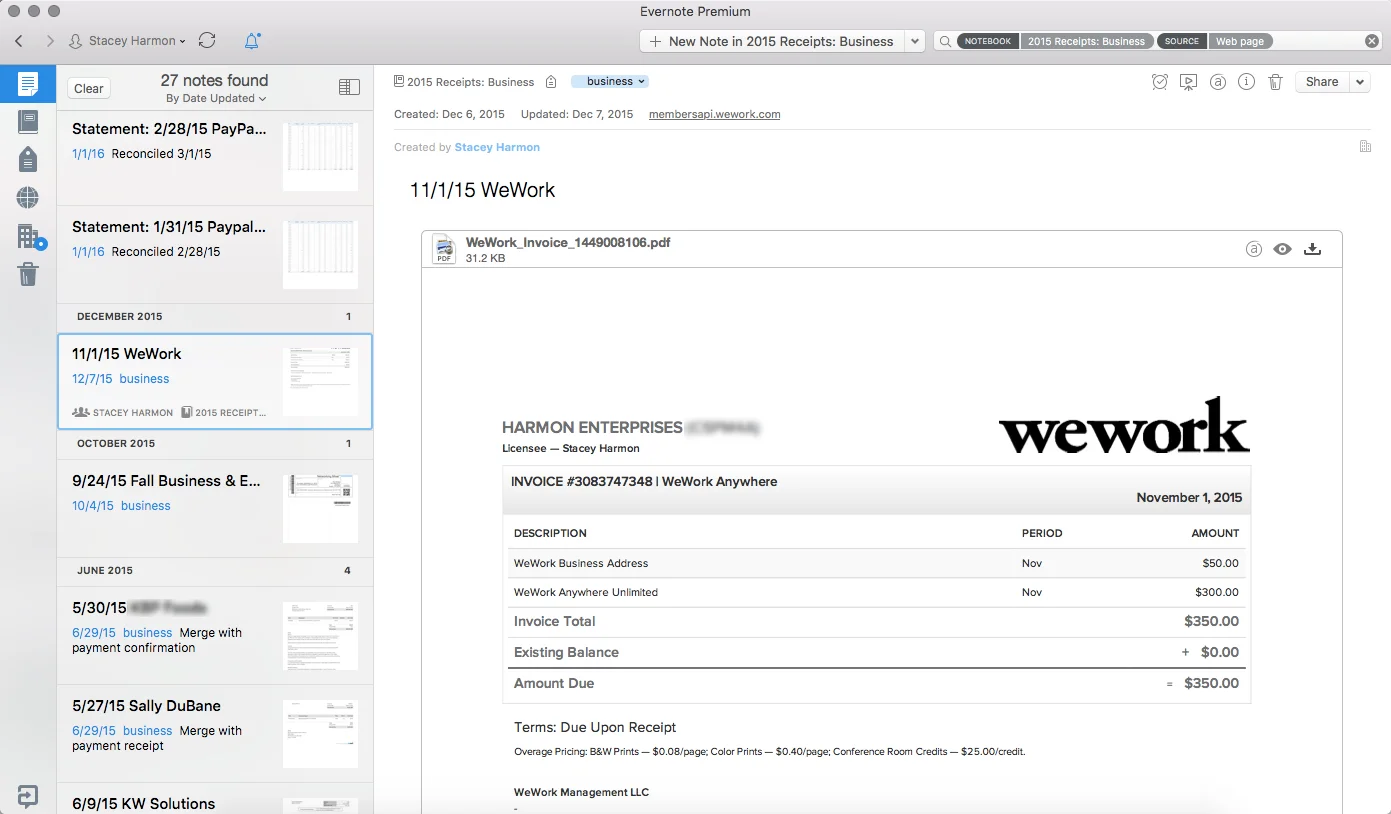1391x814 pixels.
Task: Expand the Share dropdown arrow
Action: (x=1360, y=82)
